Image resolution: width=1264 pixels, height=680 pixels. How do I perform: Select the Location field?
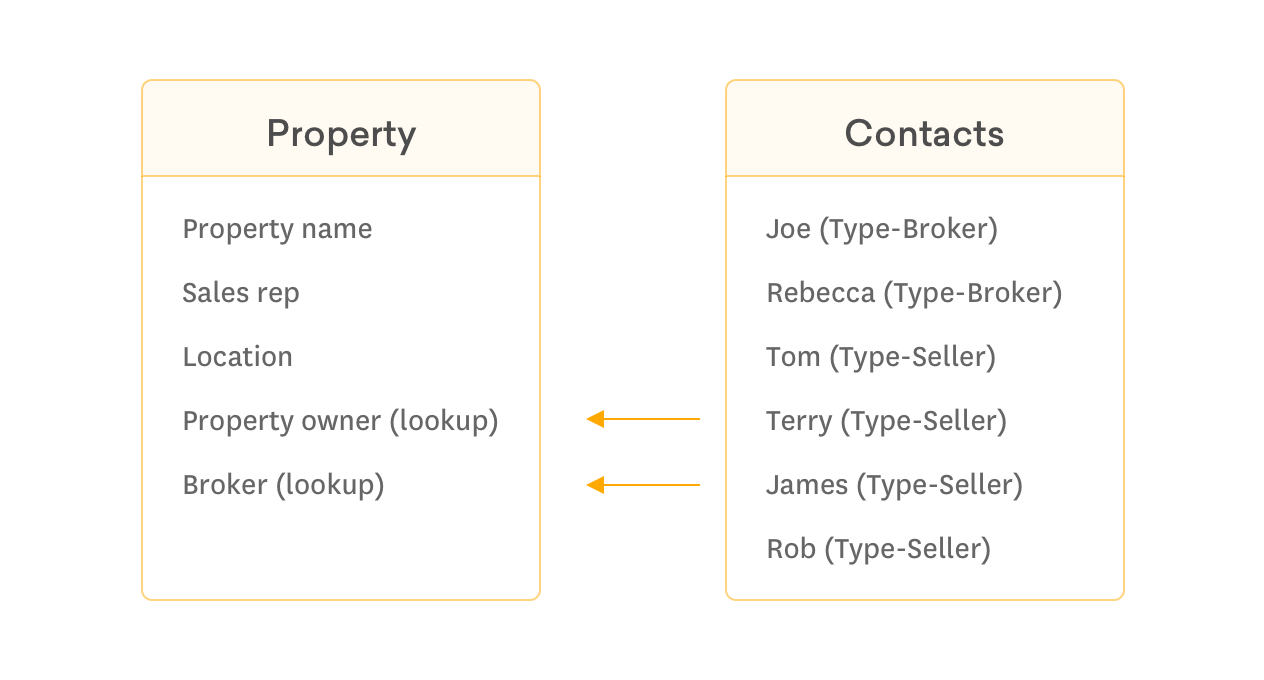[x=237, y=357]
